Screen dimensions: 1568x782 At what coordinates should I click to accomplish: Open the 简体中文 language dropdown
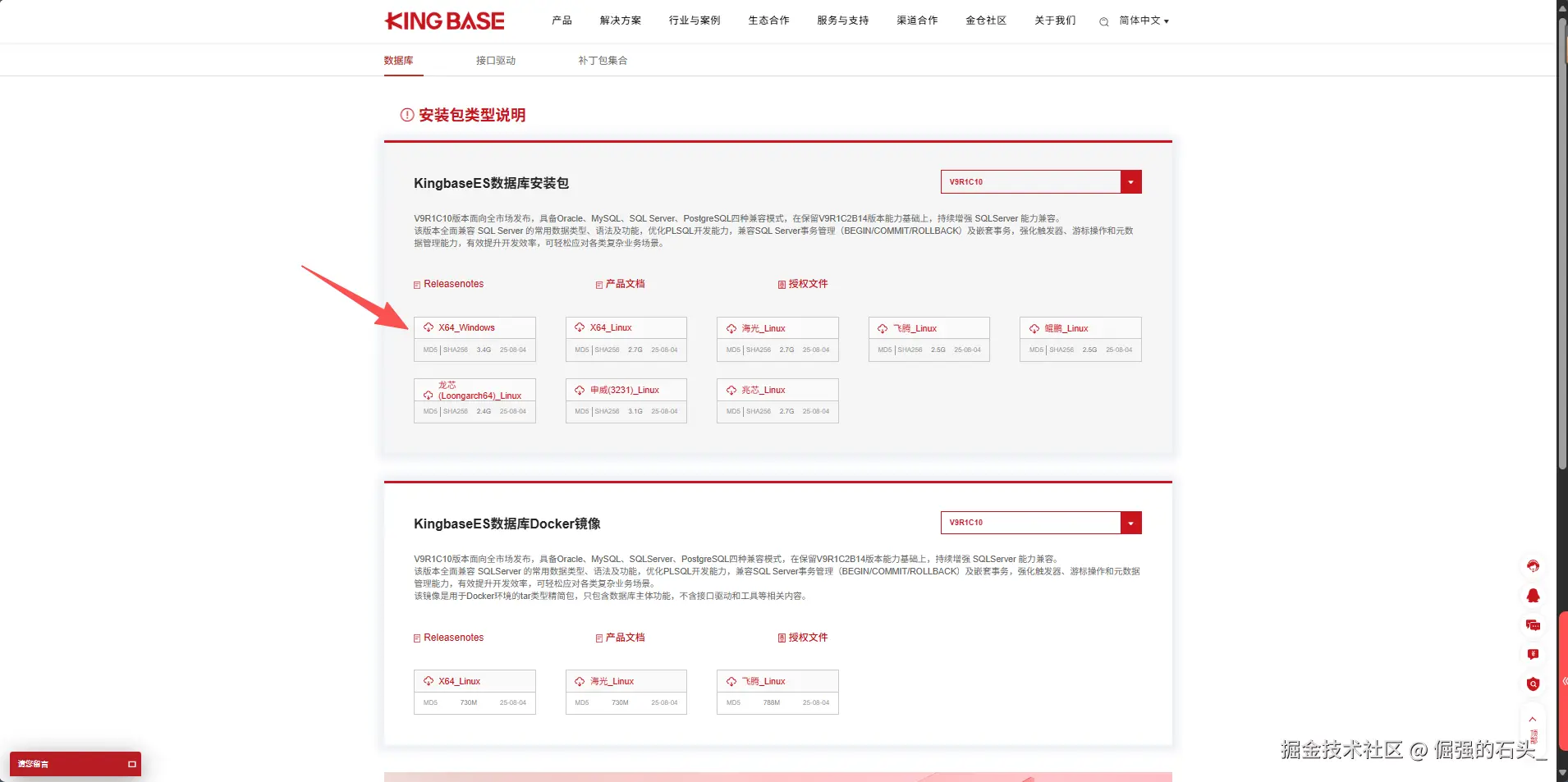[1144, 21]
